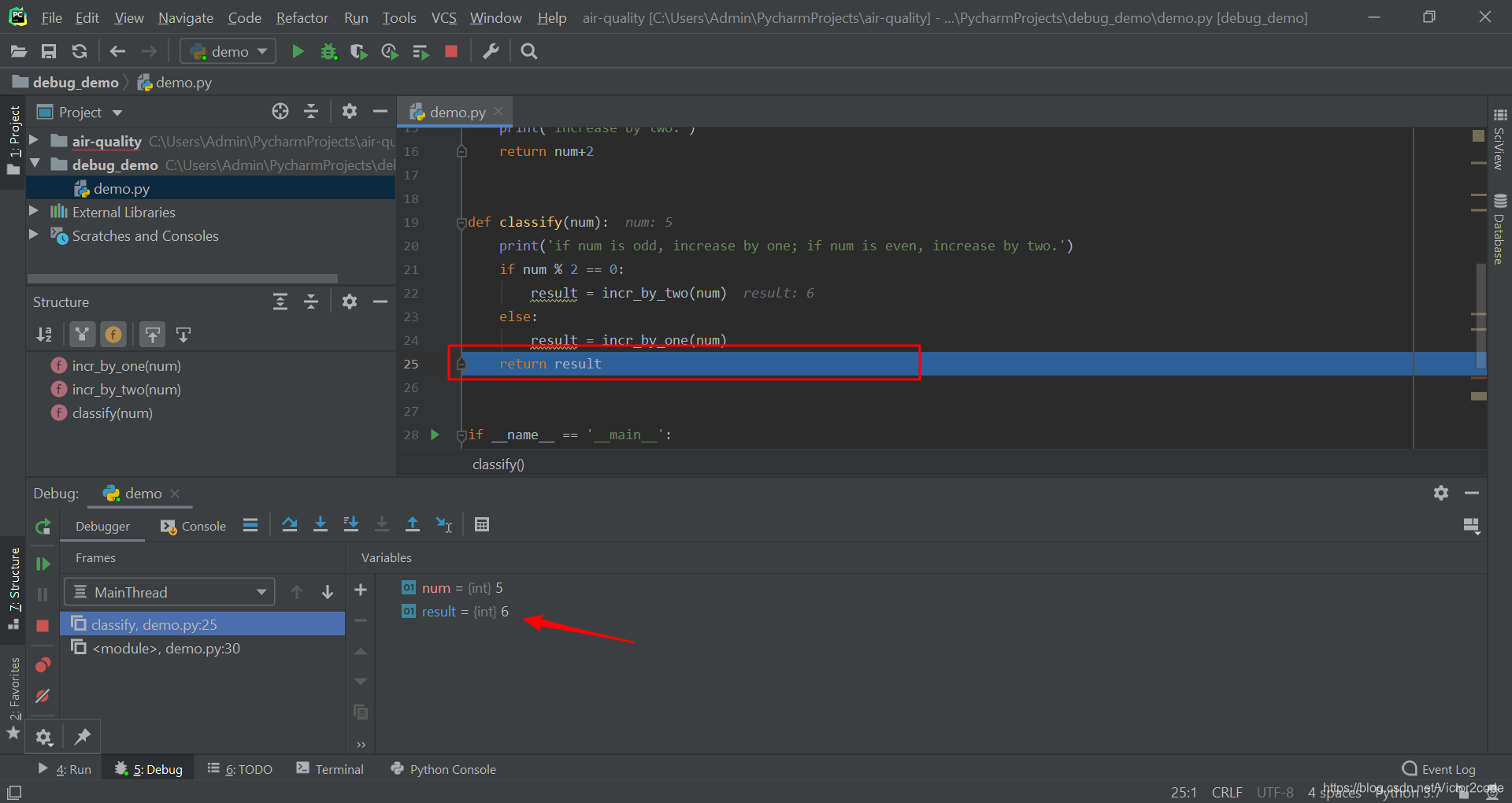
Task: Open Evaluate Expression calculator icon
Action: pos(482,524)
